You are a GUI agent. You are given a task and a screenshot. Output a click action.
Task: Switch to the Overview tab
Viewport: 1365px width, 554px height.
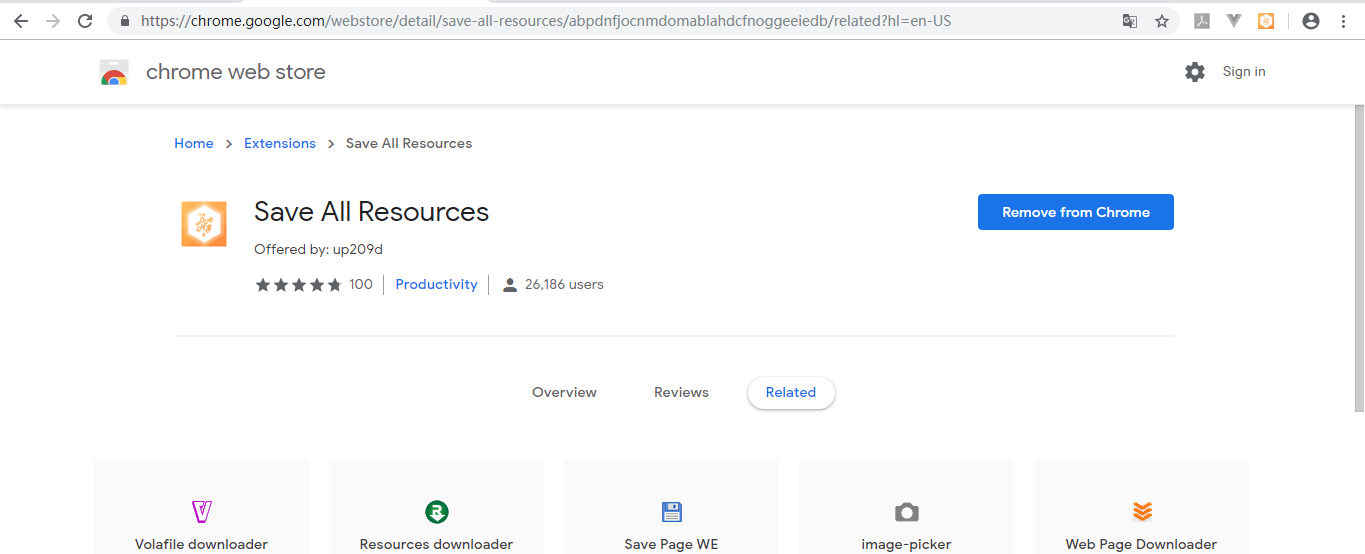(x=564, y=393)
